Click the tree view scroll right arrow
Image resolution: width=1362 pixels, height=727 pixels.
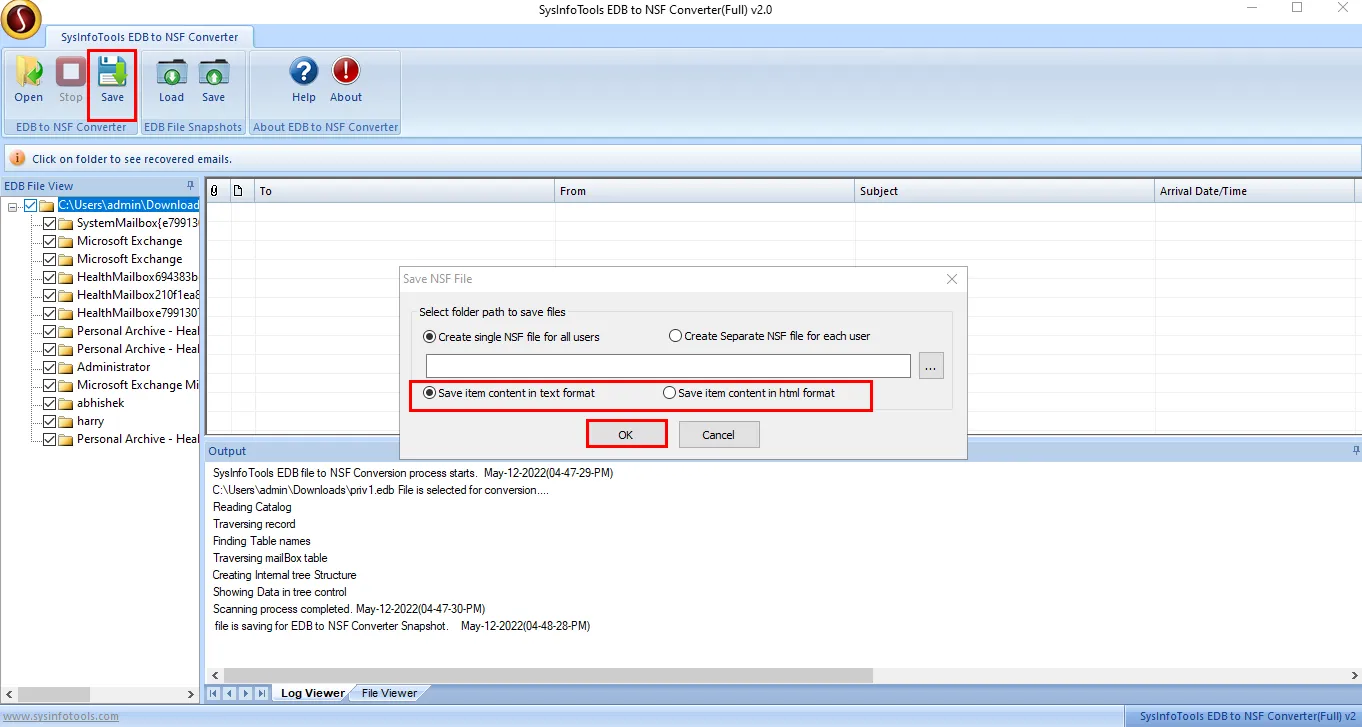coord(192,694)
